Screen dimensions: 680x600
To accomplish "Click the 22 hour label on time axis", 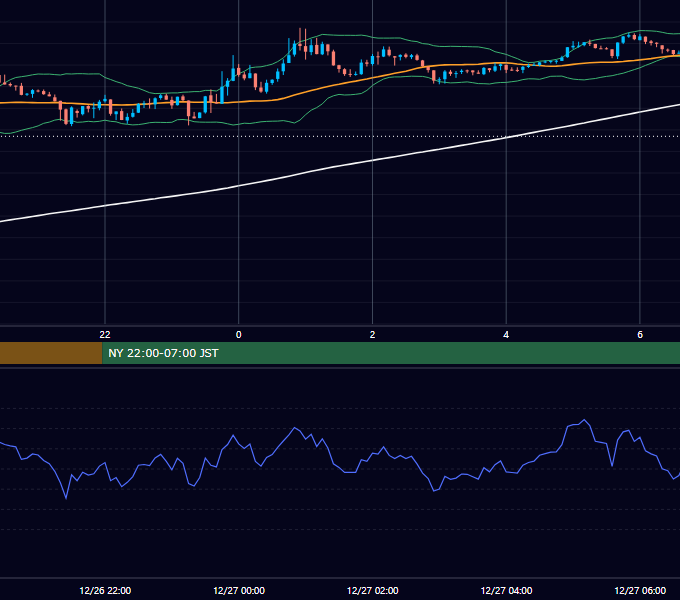I will pos(105,335).
